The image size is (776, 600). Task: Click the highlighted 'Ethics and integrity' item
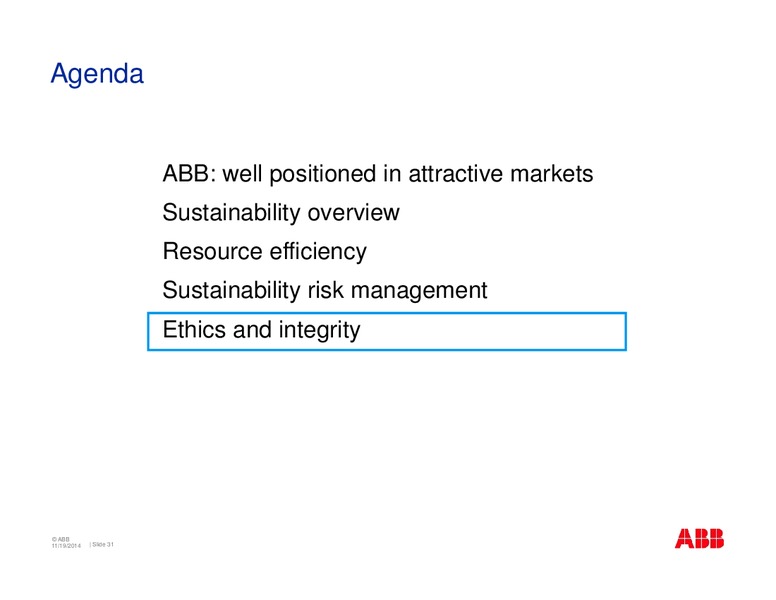click(387, 331)
